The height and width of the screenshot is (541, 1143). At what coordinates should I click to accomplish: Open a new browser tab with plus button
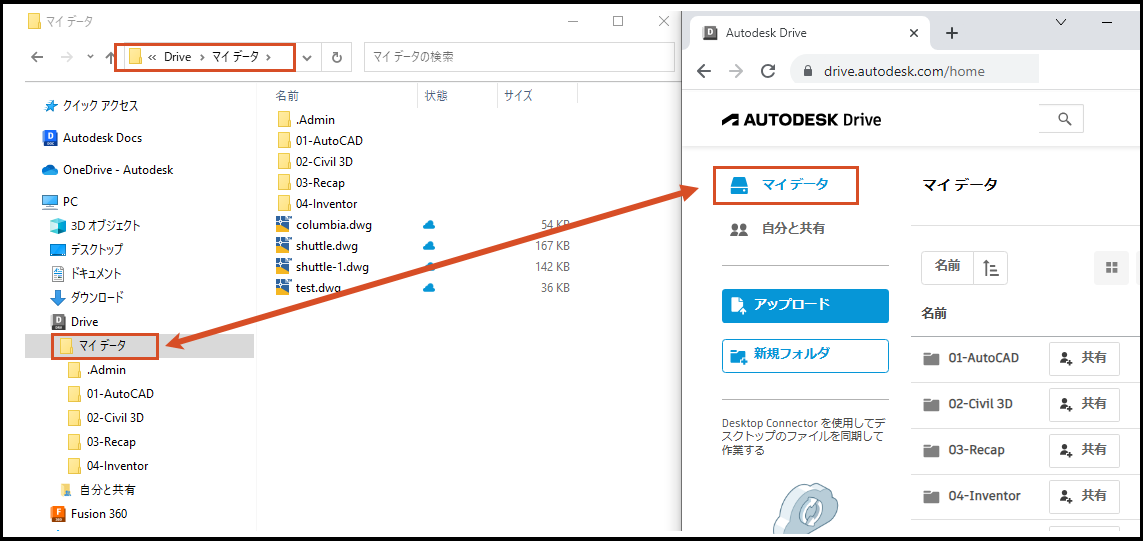(x=951, y=33)
